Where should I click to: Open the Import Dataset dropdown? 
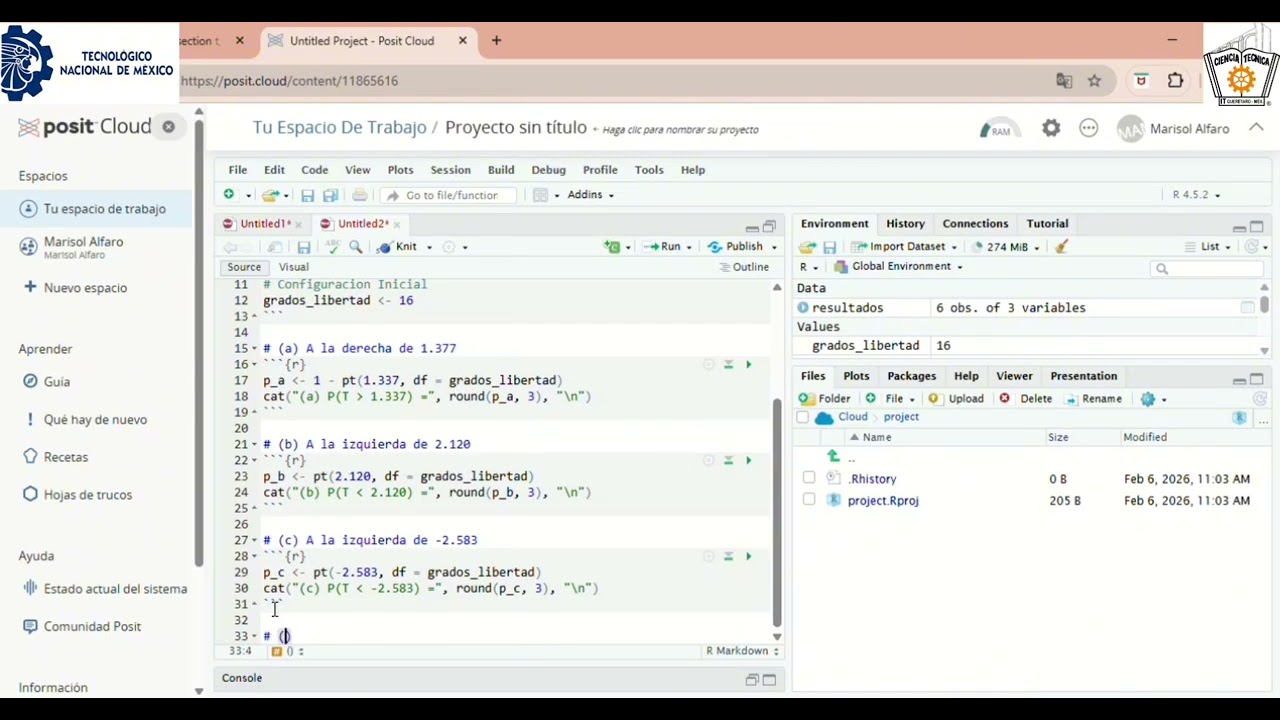[x=905, y=247]
